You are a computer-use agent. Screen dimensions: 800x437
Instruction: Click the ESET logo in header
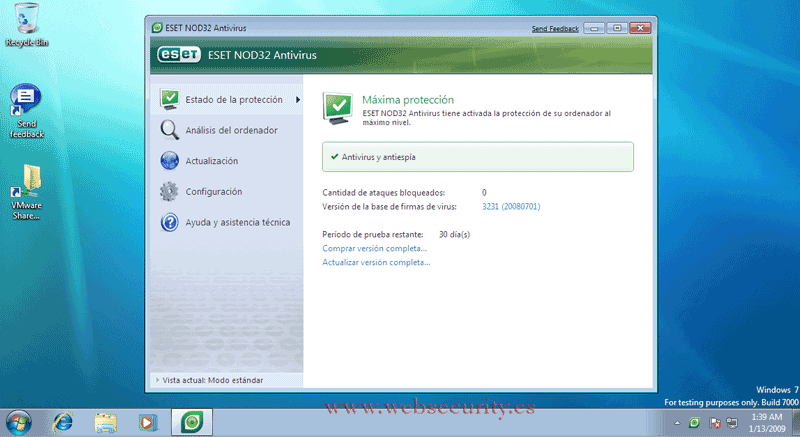coord(179,55)
